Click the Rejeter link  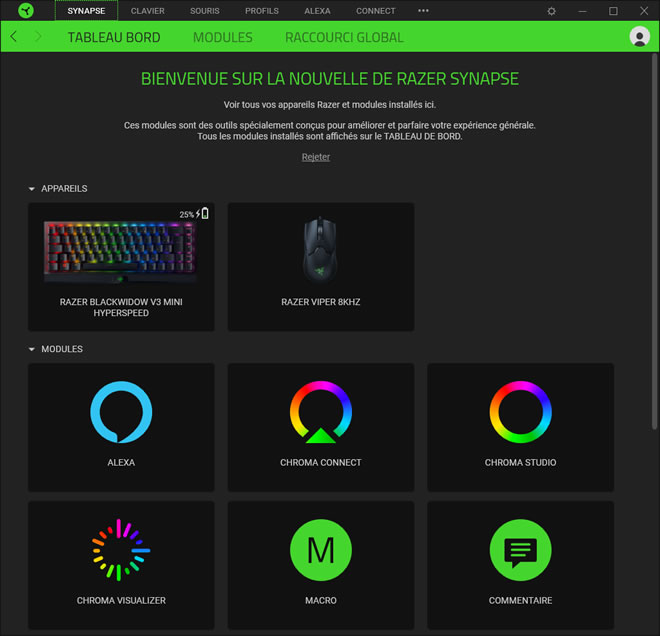pos(316,157)
